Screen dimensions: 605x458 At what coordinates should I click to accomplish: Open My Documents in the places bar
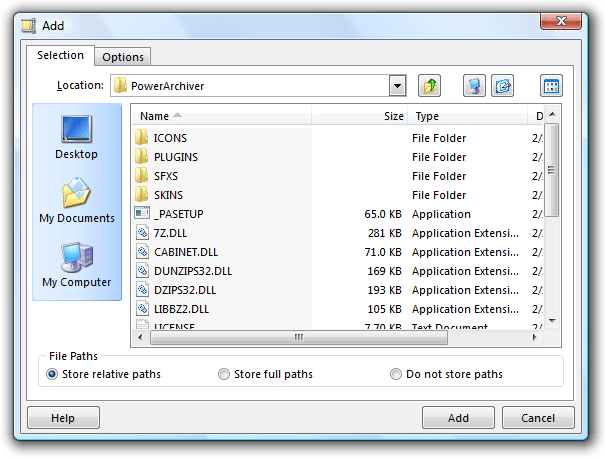click(77, 200)
